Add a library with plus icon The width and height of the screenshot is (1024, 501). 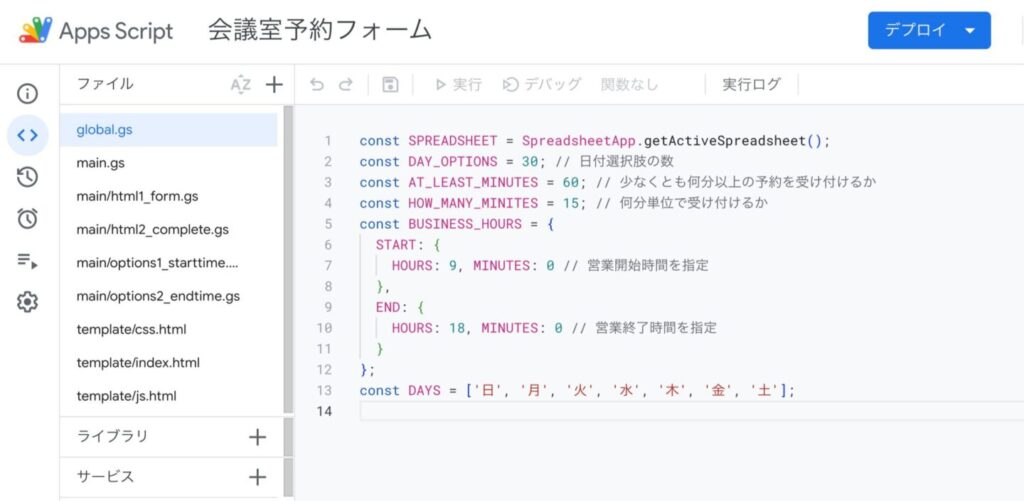coord(258,437)
